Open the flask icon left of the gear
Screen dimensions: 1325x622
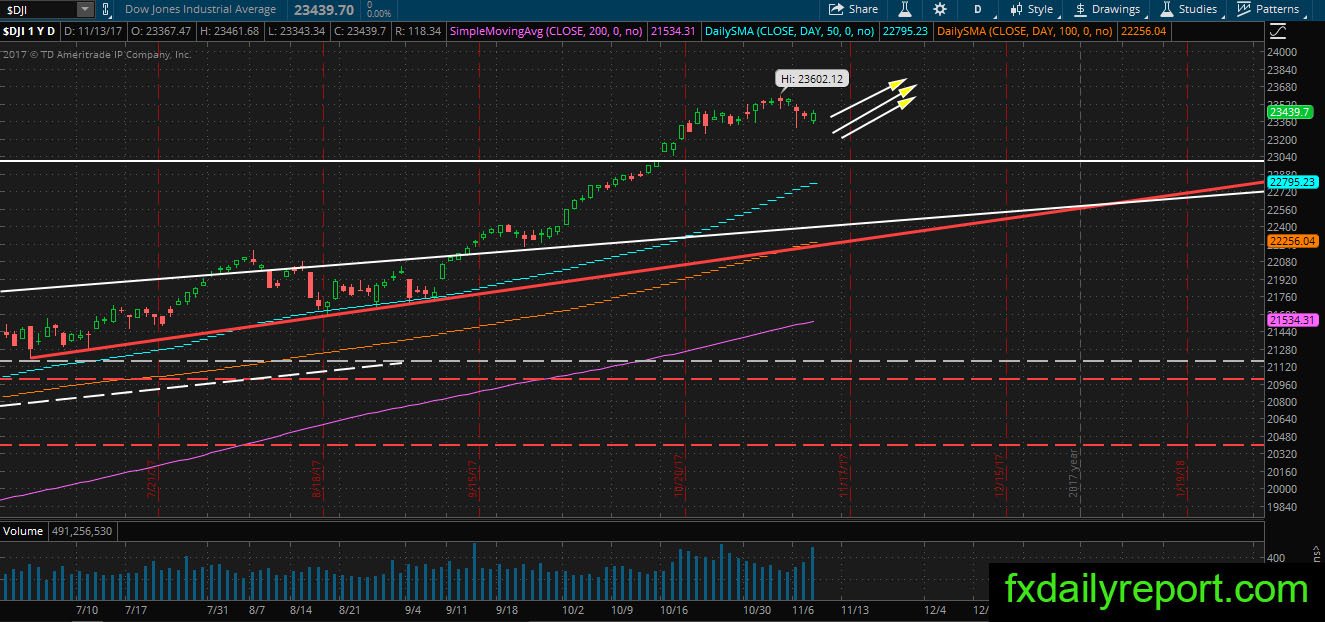tap(905, 9)
